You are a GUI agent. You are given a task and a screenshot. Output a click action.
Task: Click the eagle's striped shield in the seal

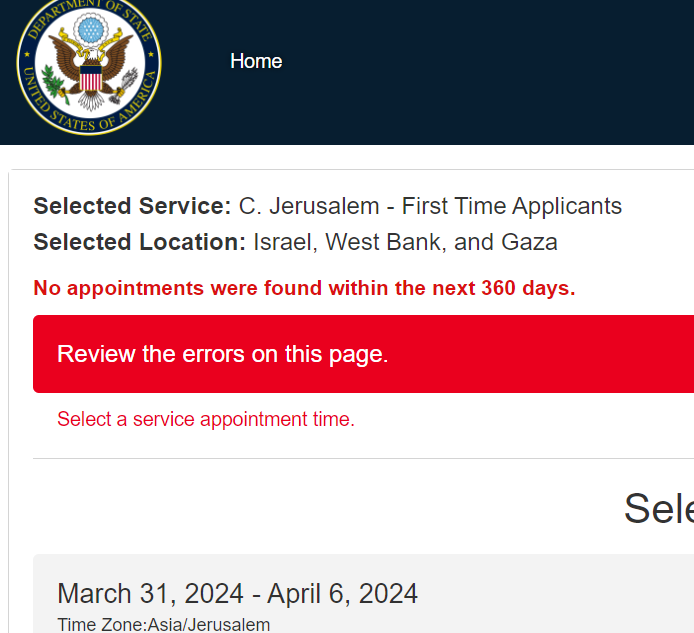(90, 78)
